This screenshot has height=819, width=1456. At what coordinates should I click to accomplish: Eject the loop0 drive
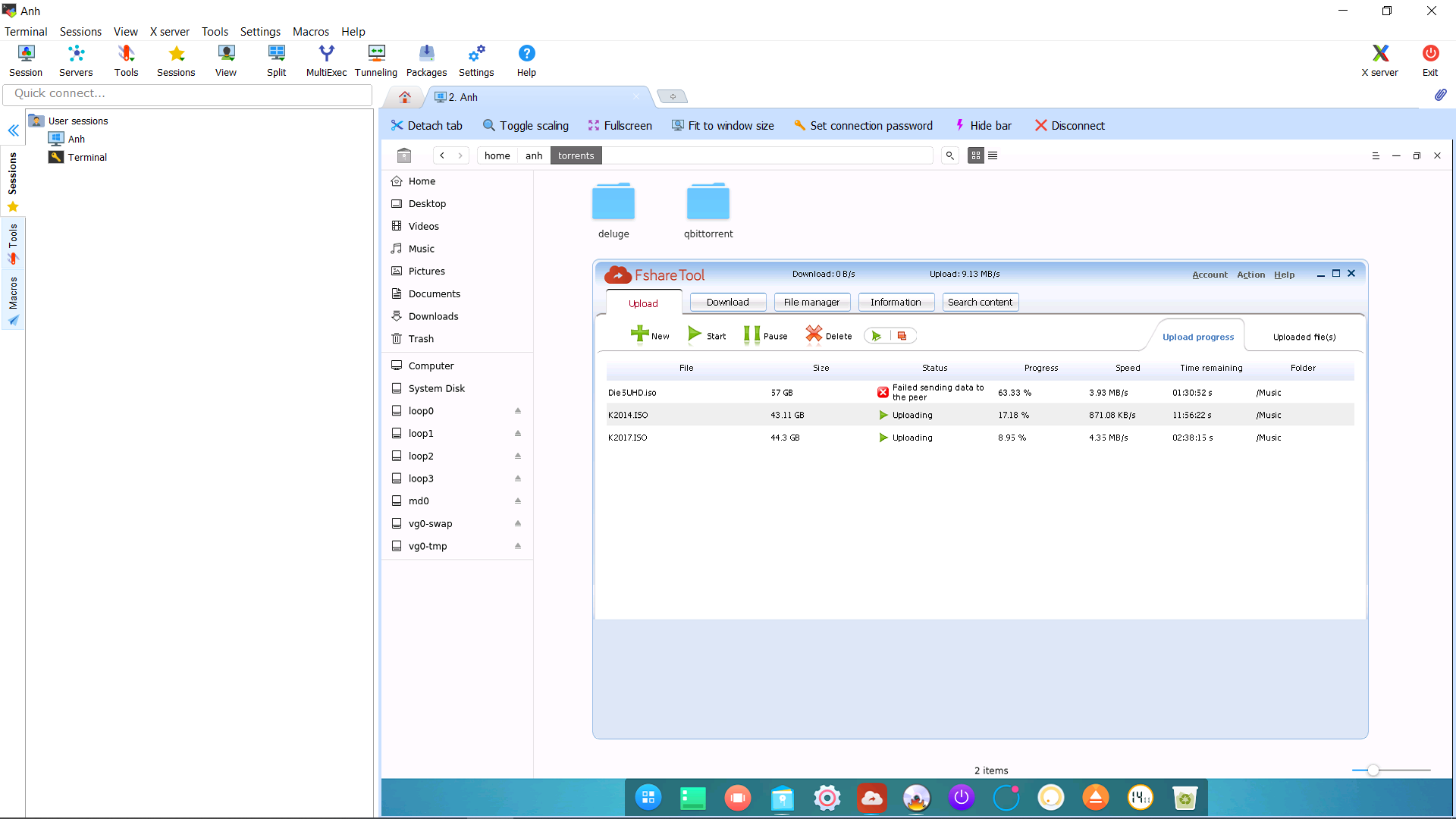click(518, 410)
